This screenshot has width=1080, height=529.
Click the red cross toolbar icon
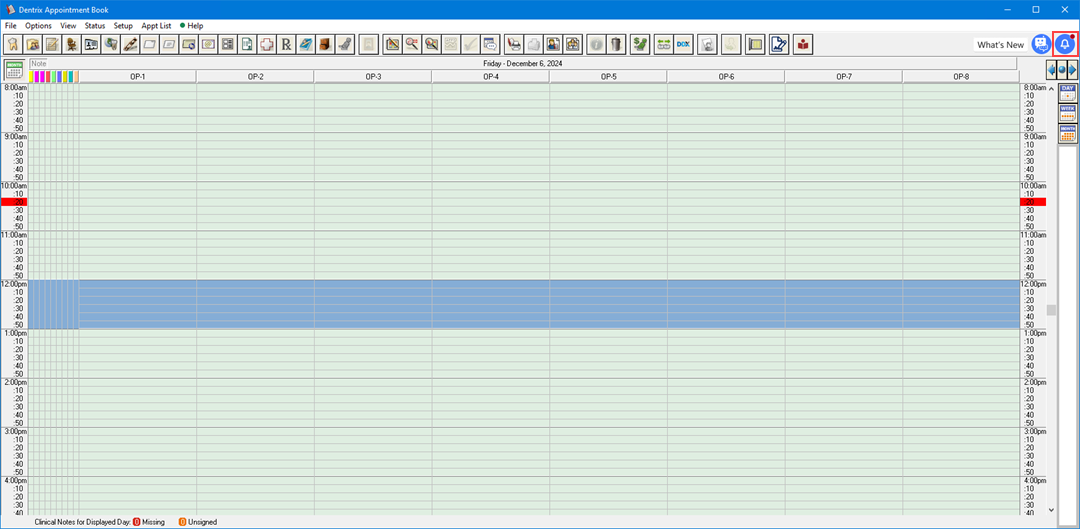pos(266,44)
